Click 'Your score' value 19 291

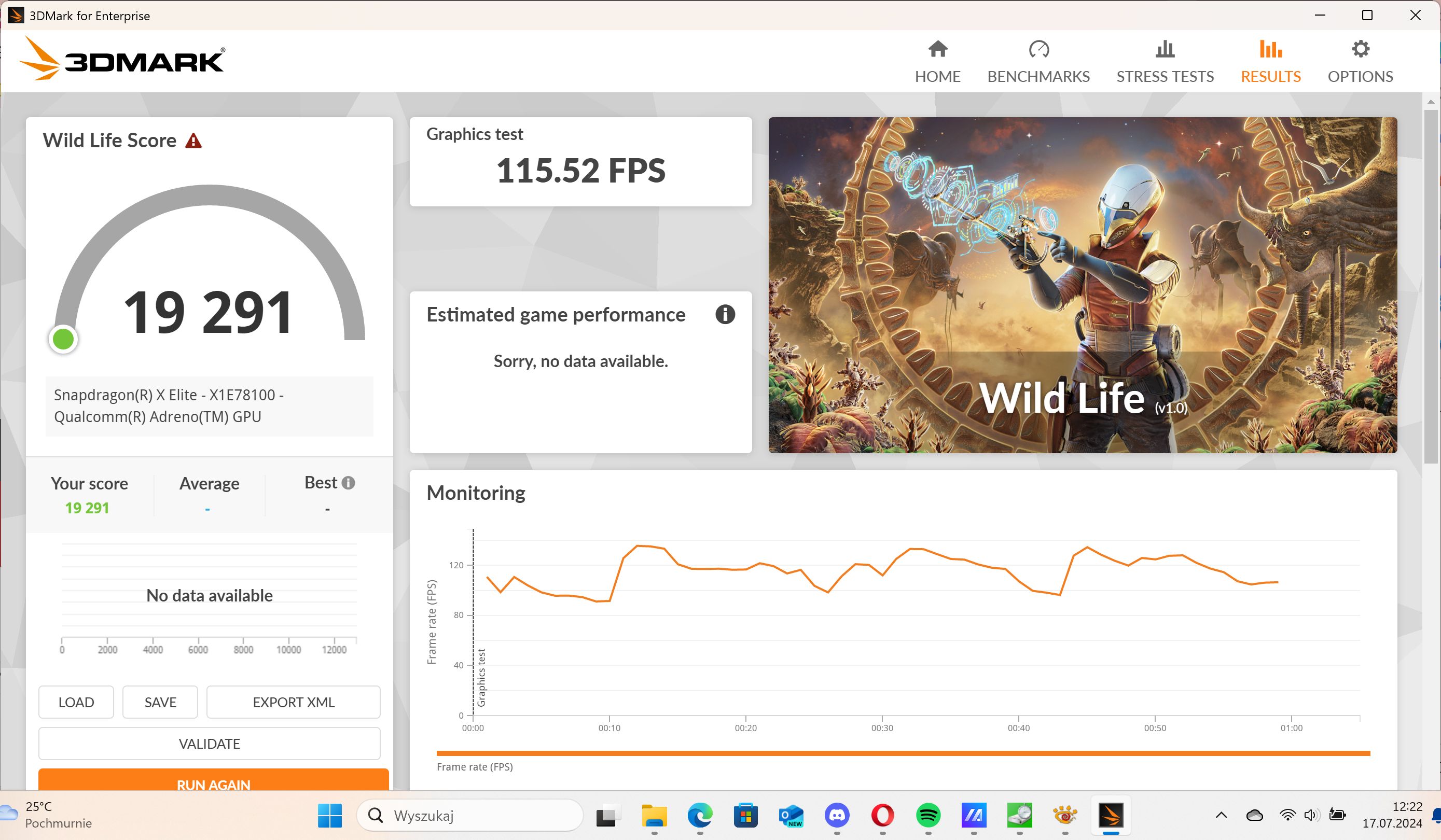click(x=87, y=508)
